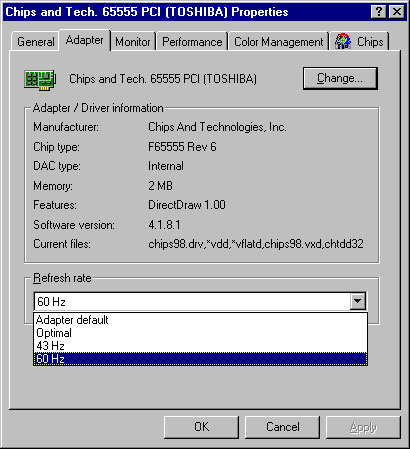410x449 pixels.
Task: Click the Cancel button
Action: pos(282,427)
